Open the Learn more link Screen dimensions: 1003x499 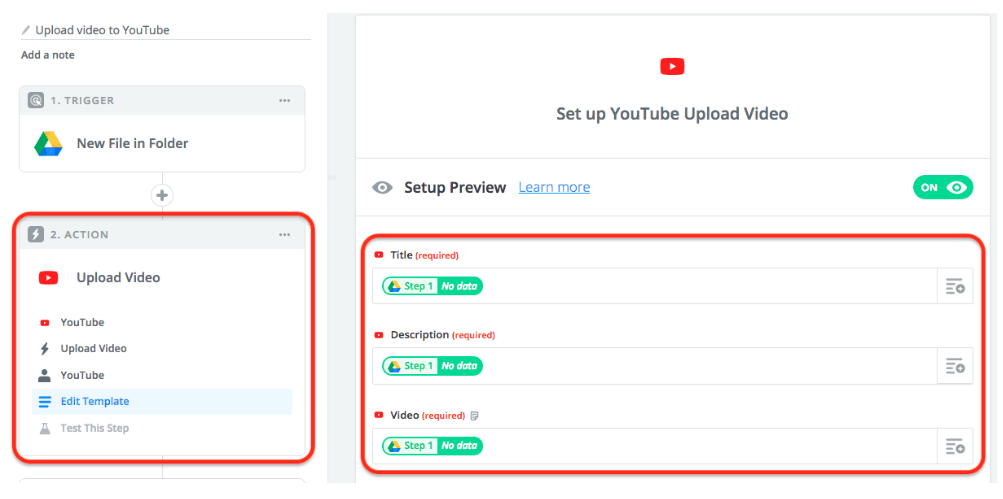pyautogui.click(x=554, y=187)
